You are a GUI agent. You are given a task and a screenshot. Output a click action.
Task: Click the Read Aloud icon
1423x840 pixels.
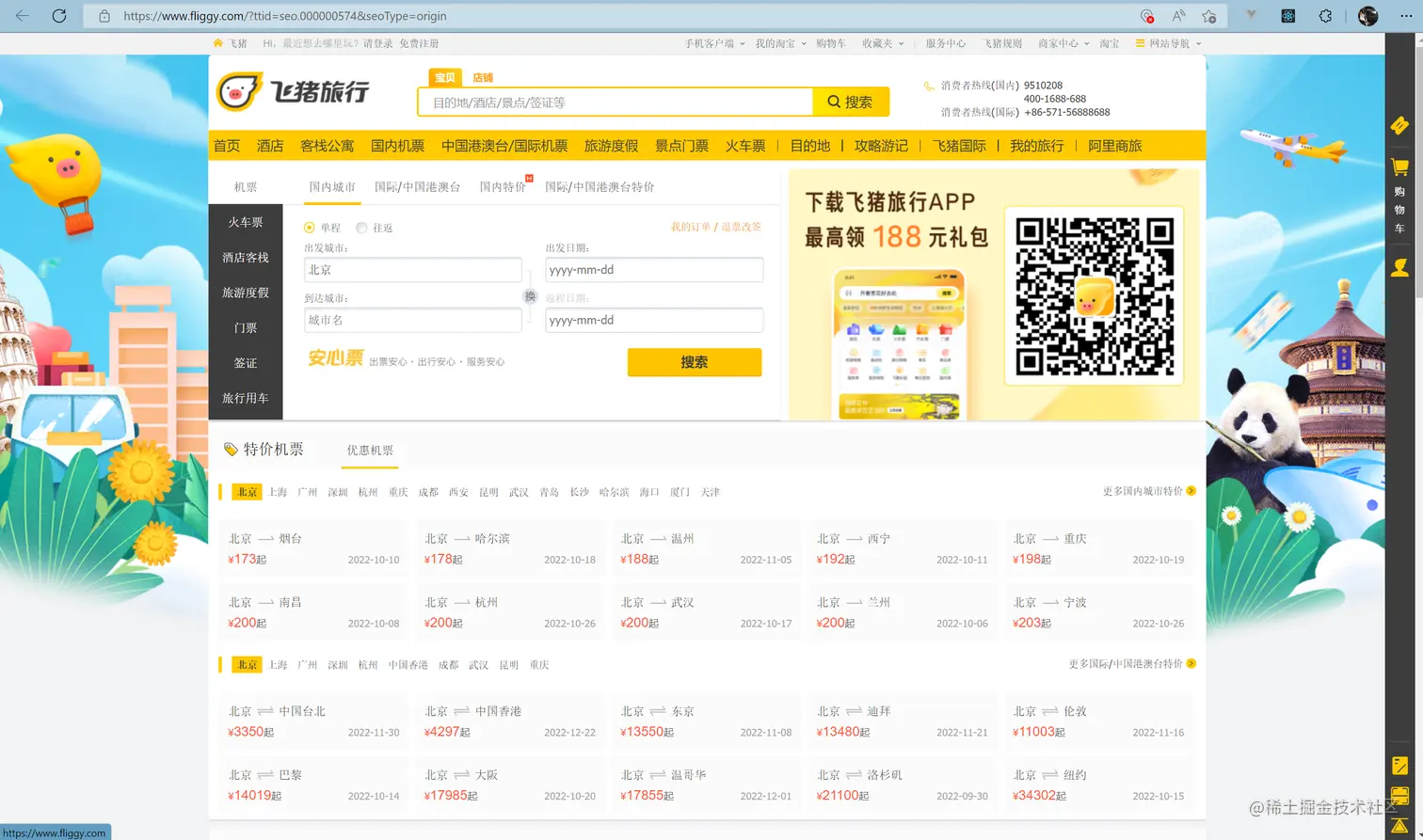(x=1178, y=16)
